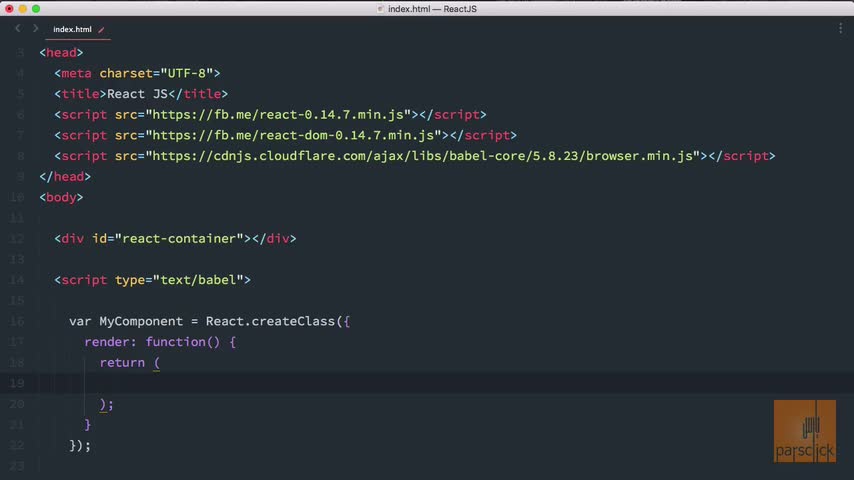Click the document icon in title bar
The width and height of the screenshot is (854, 480).
[380, 9]
